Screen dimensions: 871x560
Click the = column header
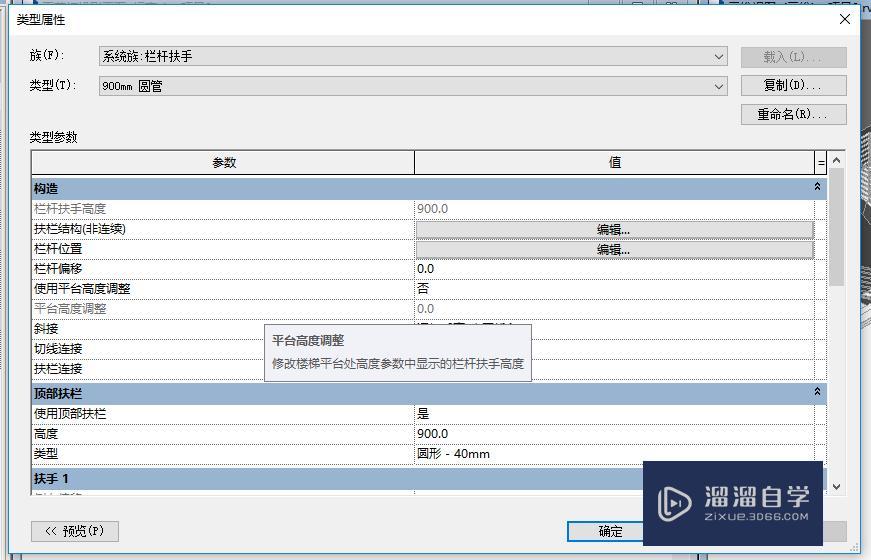click(821, 163)
